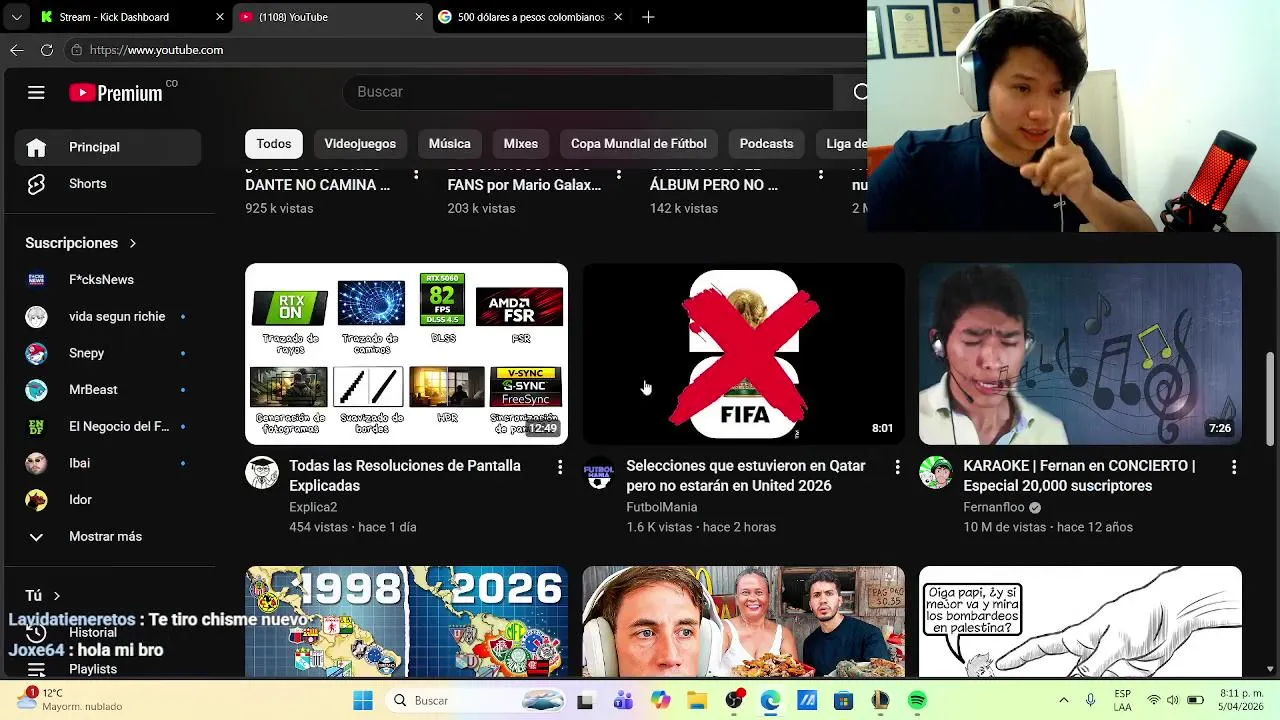Go to Principal home in sidebar
This screenshot has width=1280, height=720.
click(x=108, y=147)
